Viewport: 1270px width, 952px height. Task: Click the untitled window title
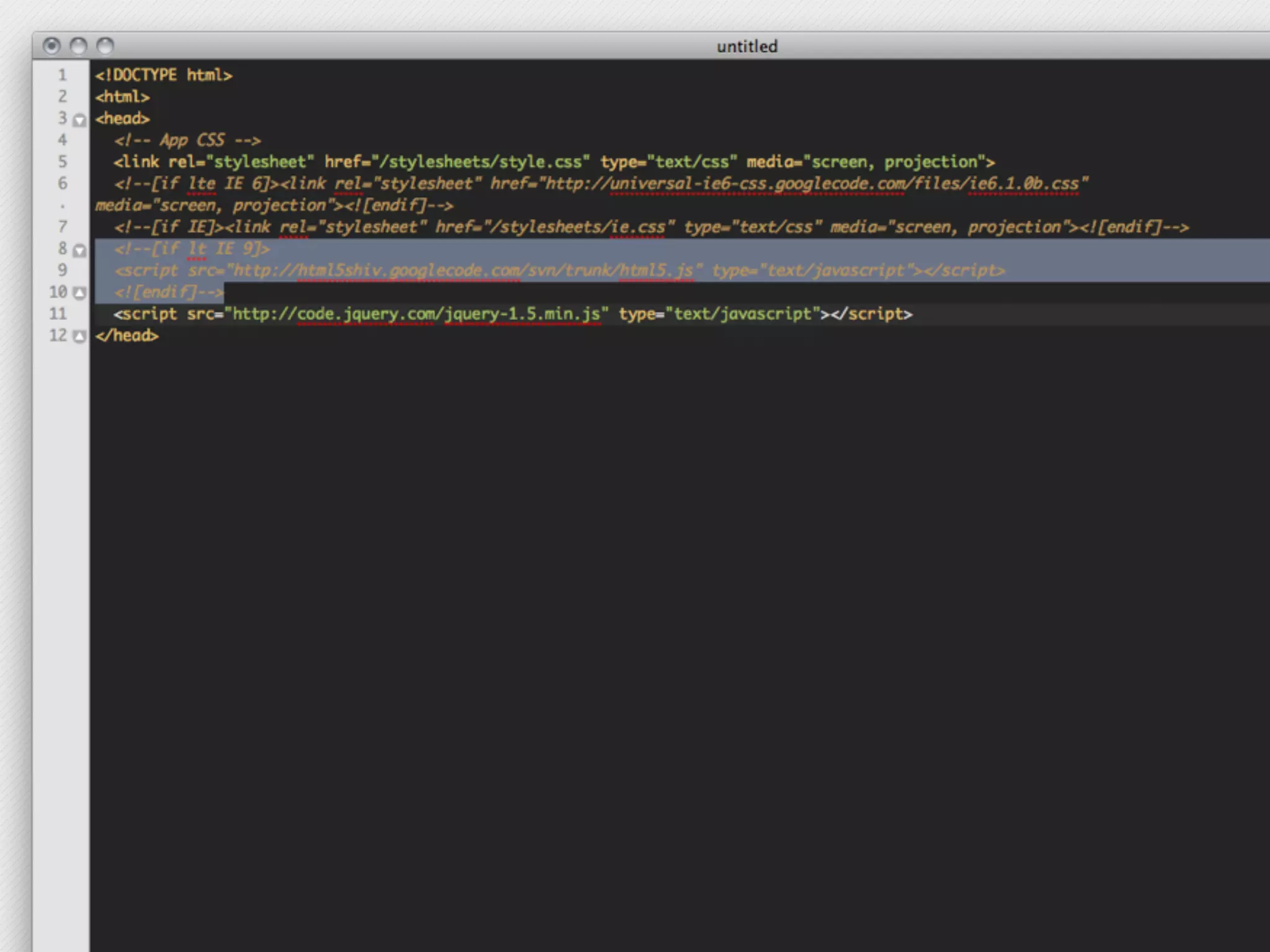[747, 46]
